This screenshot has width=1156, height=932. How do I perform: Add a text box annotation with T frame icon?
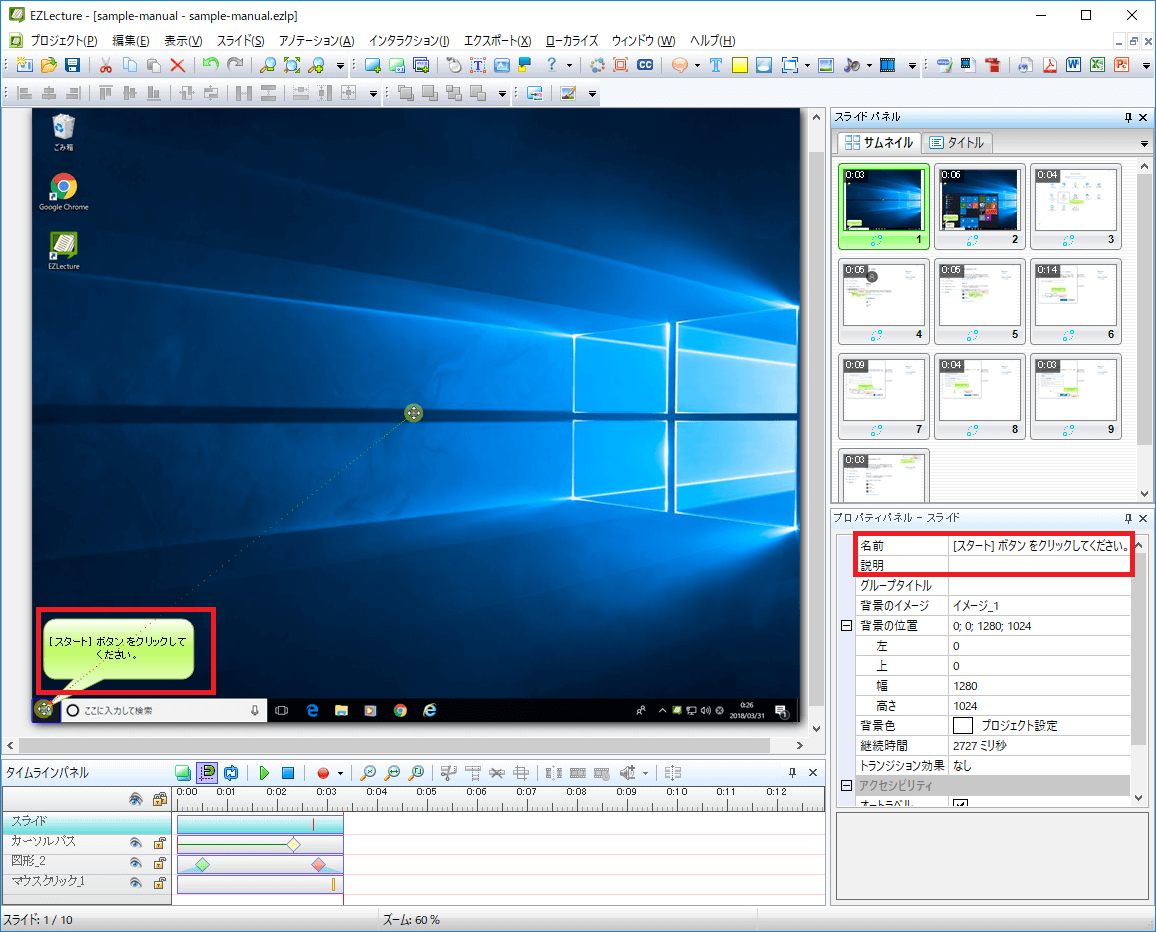478,65
